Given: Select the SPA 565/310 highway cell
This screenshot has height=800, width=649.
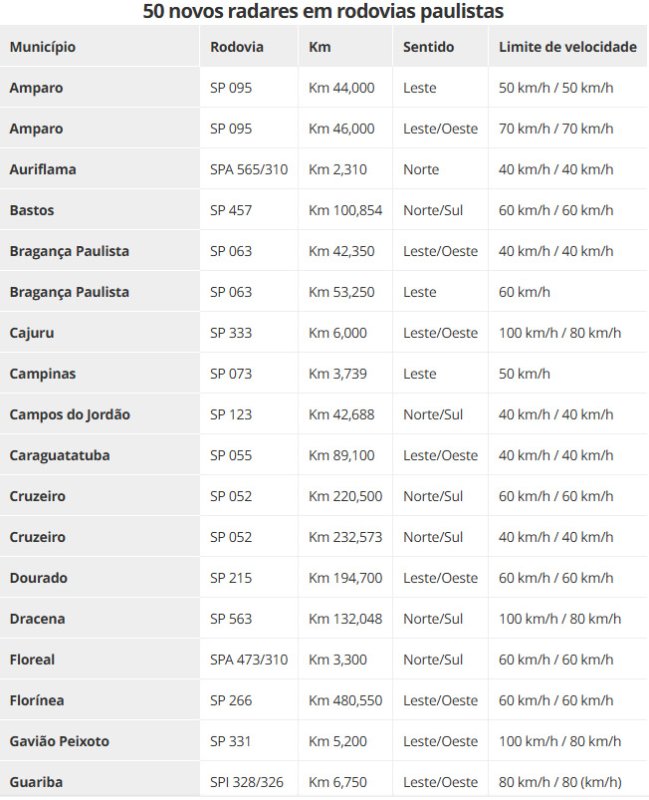Looking at the screenshot, I should coord(248,170).
